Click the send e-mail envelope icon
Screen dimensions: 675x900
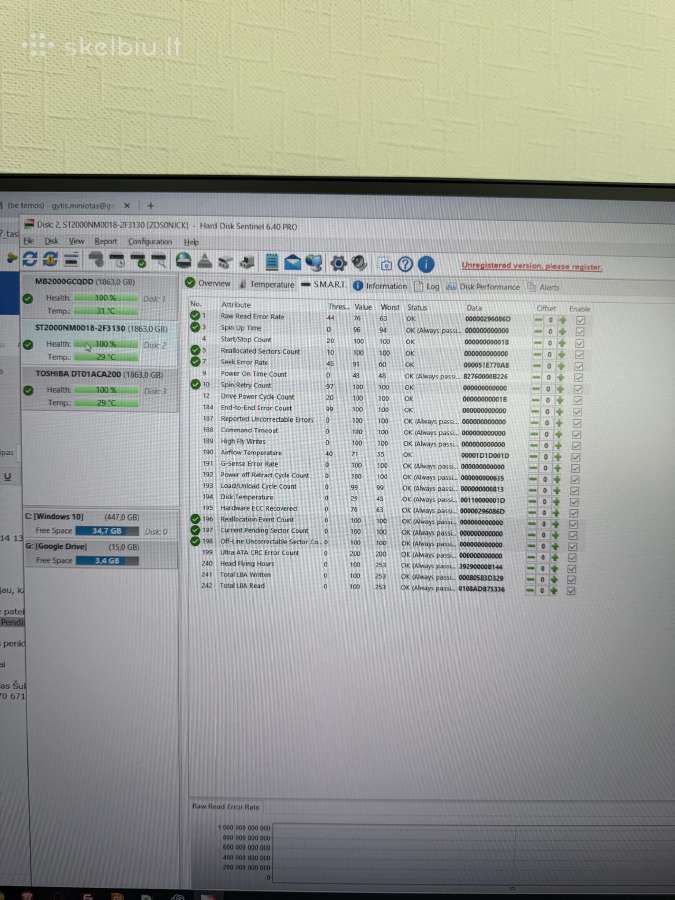coord(293,263)
